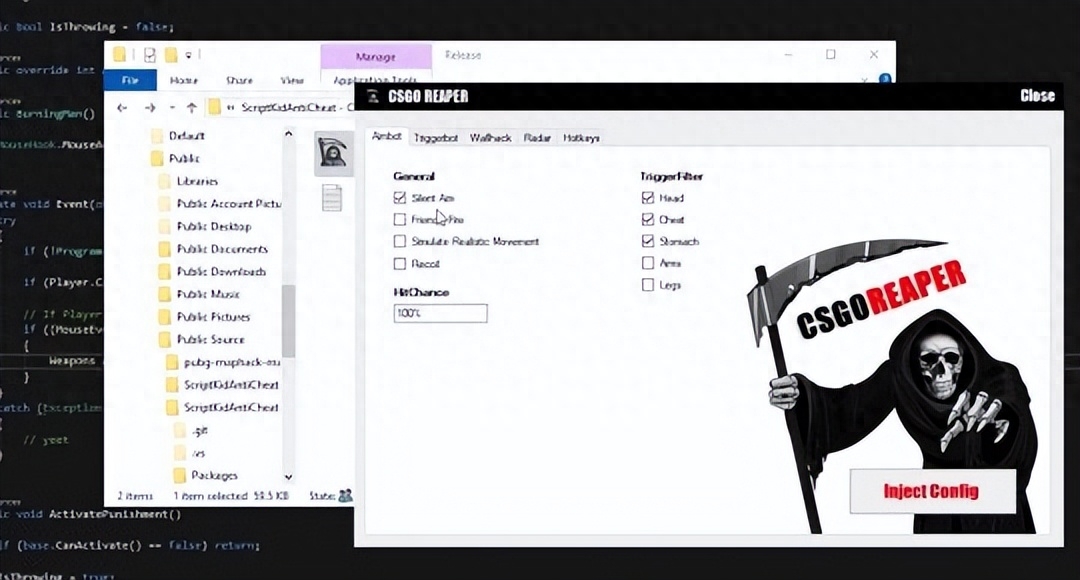The width and height of the screenshot is (1080, 580).
Task: Click the scroll-down arrow of Explorer's folder tree
Action: point(289,477)
